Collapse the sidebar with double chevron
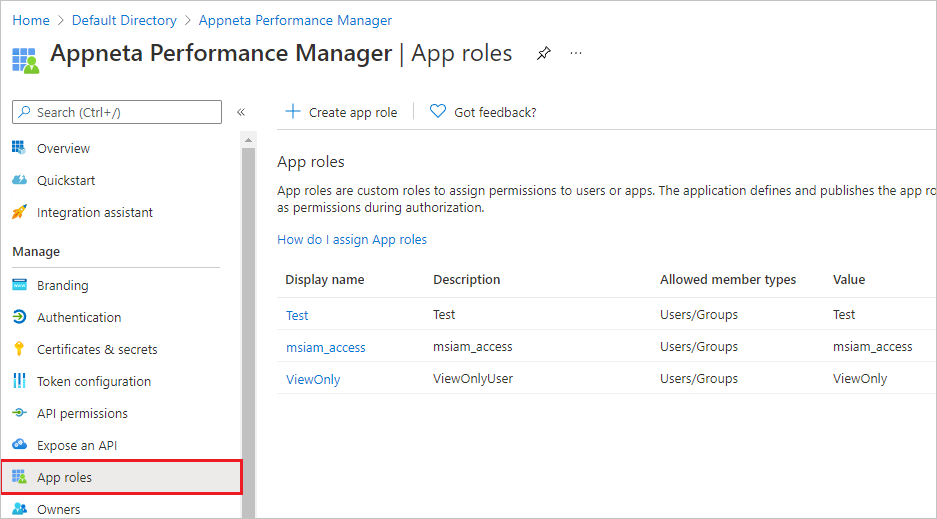 pyautogui.click(x=241, y=112)
